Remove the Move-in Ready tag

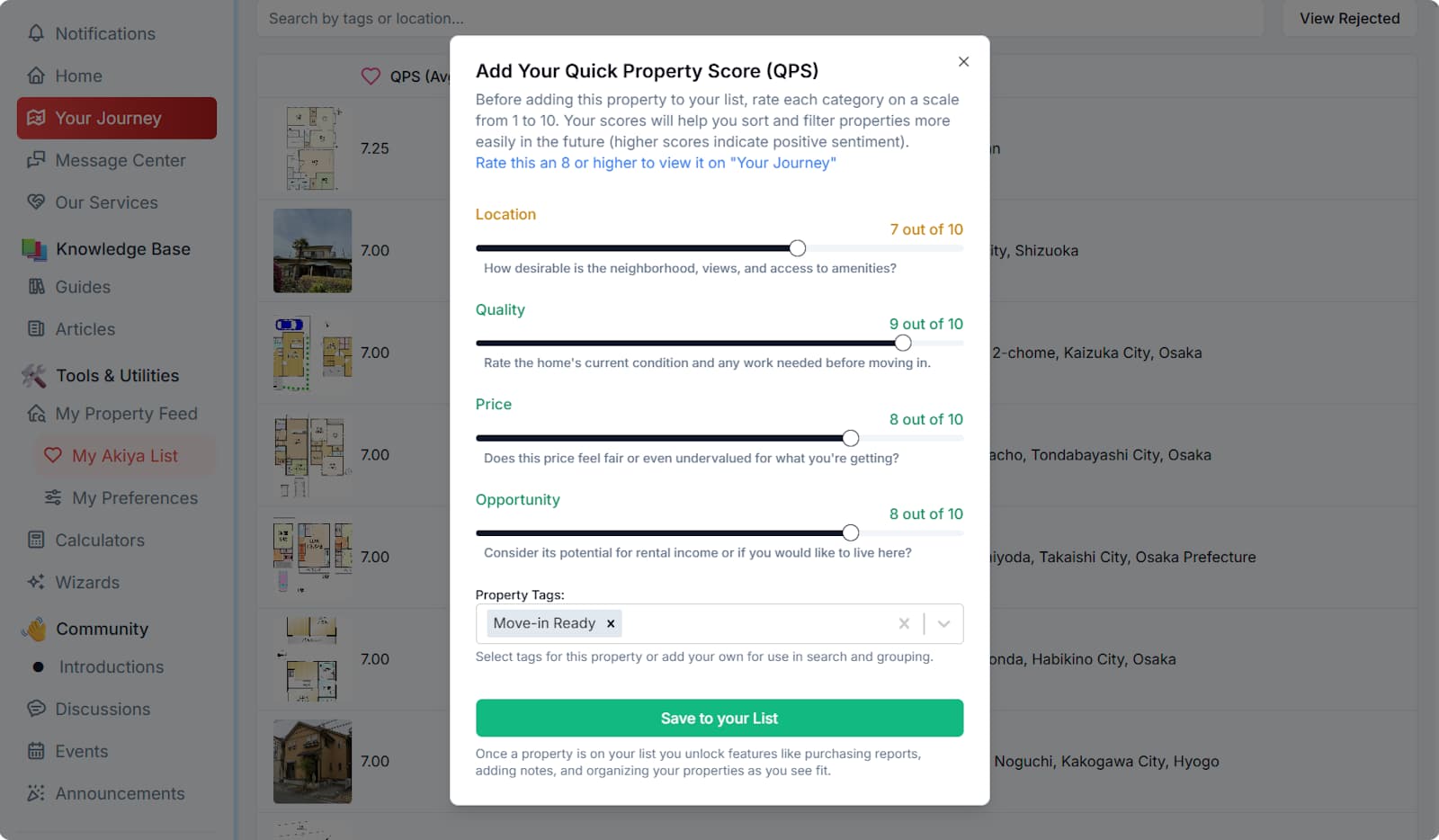611,623
